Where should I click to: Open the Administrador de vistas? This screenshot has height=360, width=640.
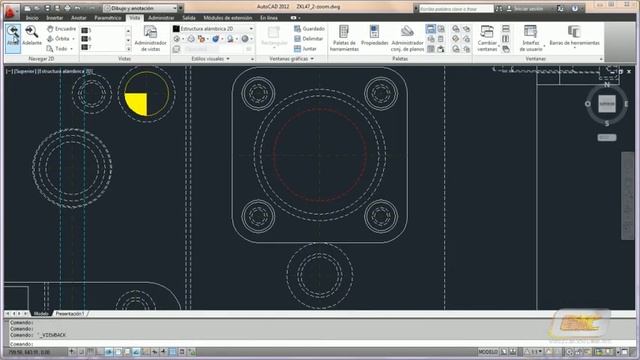point(150,39)
